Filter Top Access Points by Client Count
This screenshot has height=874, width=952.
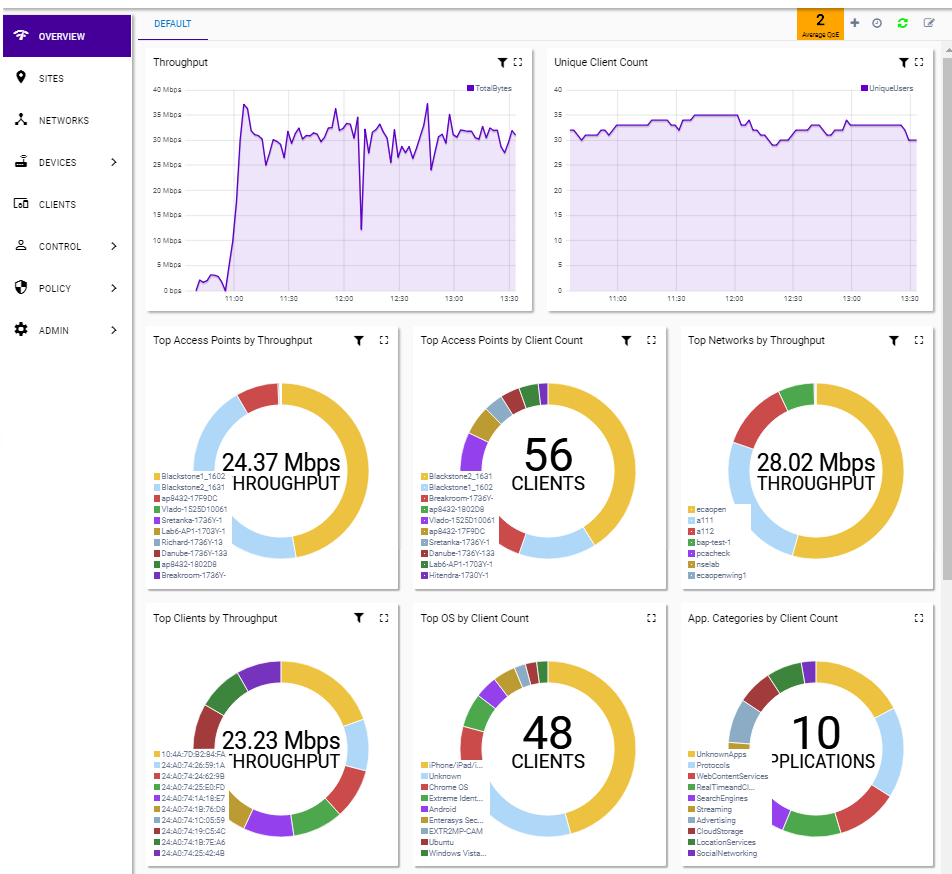(627, 340)
